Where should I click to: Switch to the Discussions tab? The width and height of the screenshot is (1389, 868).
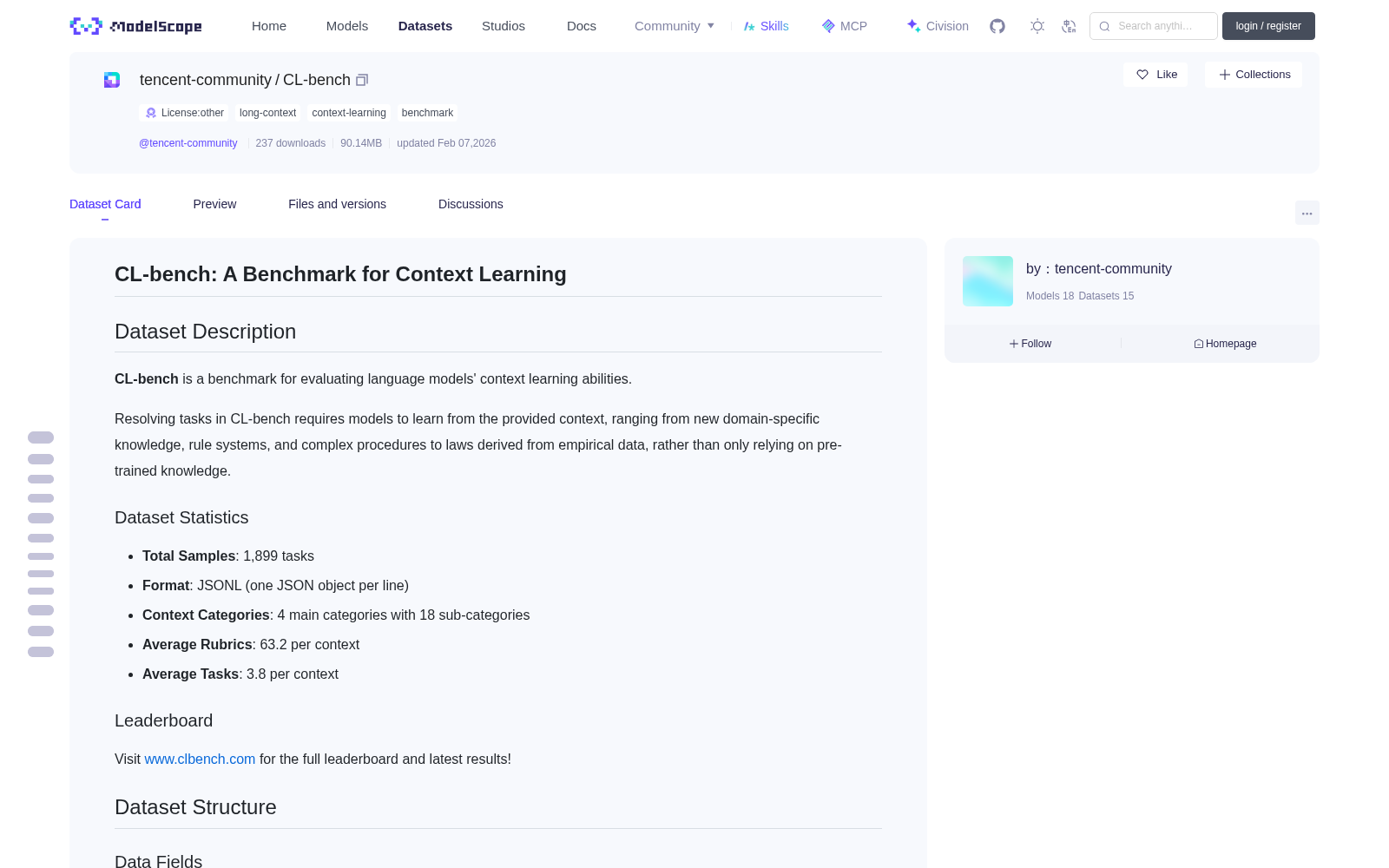coord(471,204)
